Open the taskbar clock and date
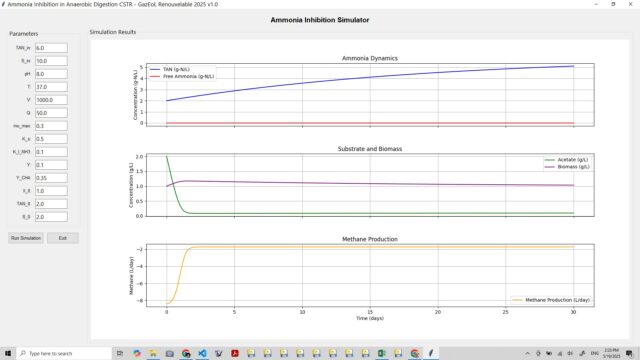 pos(611,353)
